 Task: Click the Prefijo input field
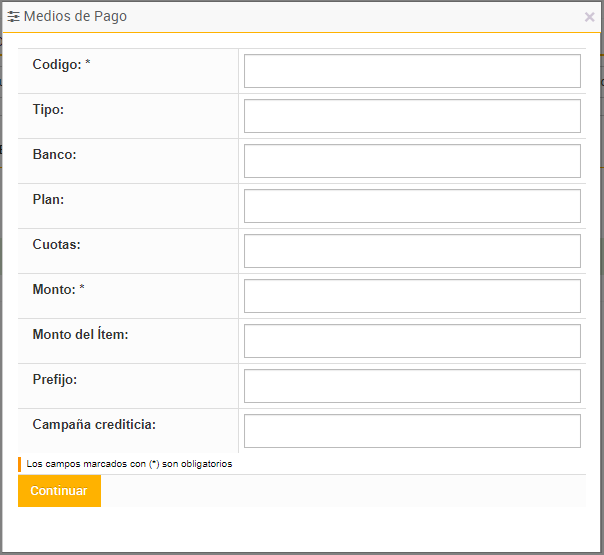412,386
